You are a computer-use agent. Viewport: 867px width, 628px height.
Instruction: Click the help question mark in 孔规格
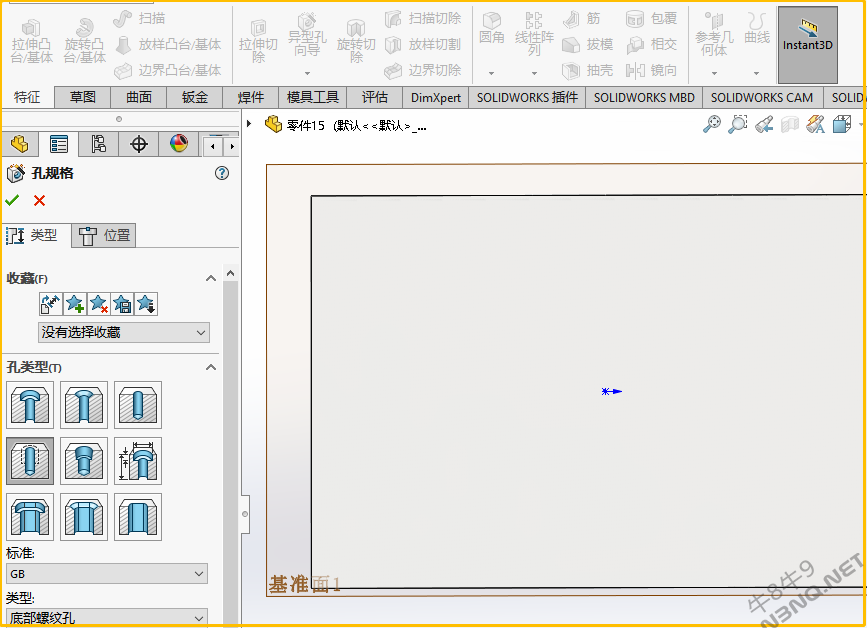pos(222,173)
